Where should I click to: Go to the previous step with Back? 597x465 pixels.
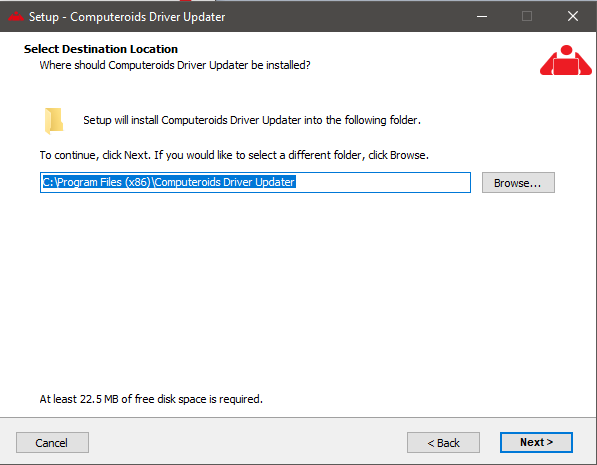443,443
